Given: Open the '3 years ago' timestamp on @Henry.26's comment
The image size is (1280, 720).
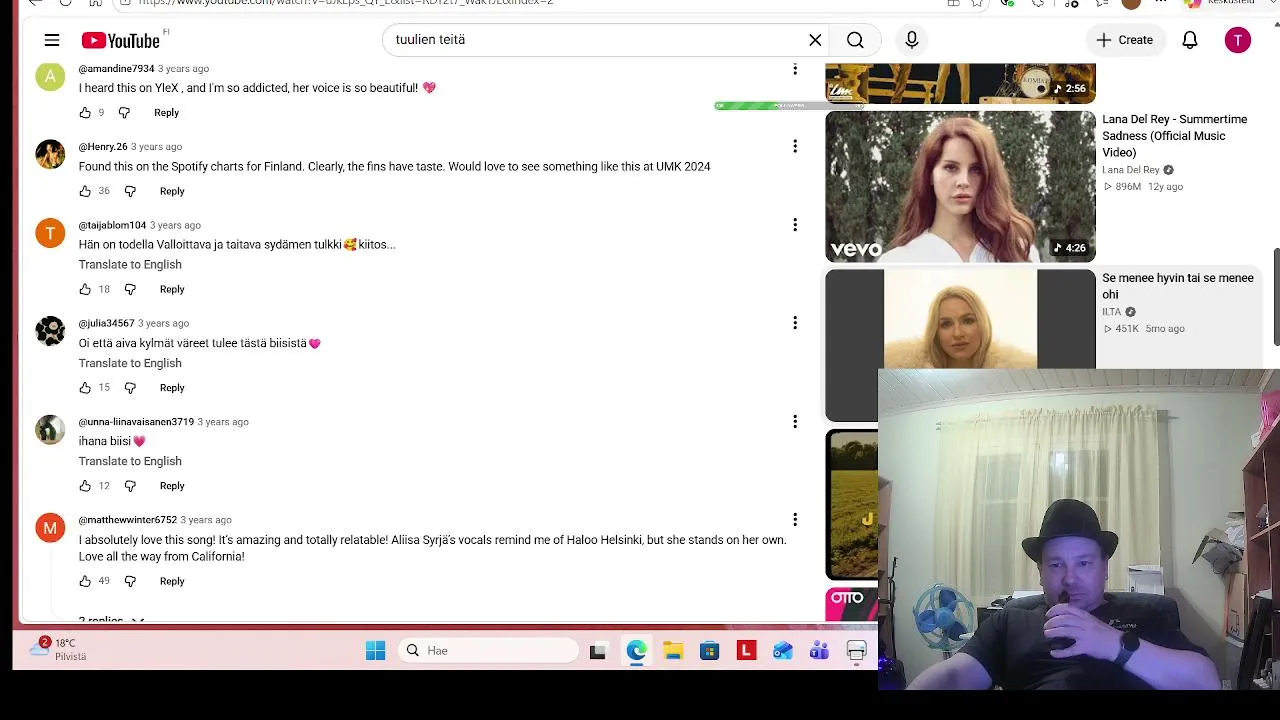Looking at the screenshot, I should pos(156,147).
